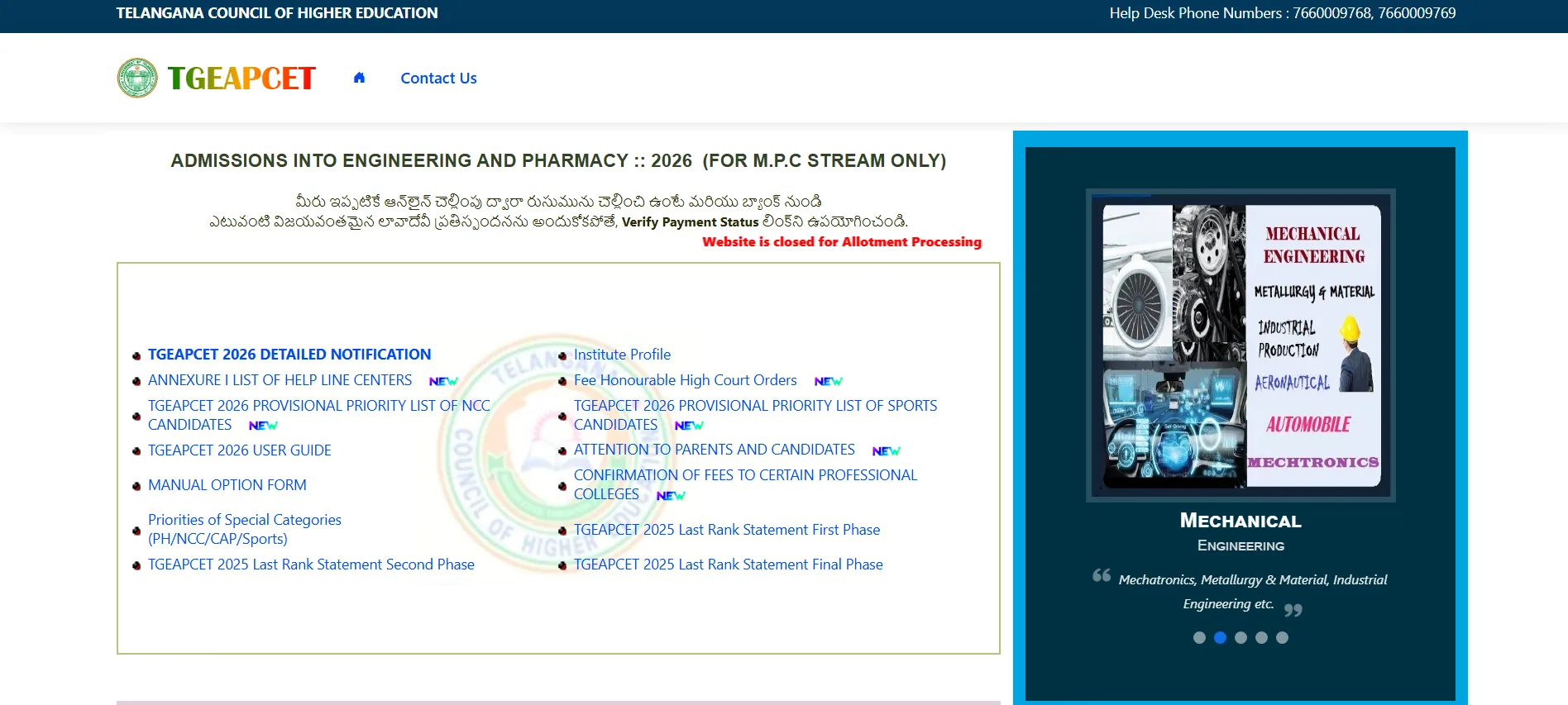Open the Manual Option Form link

(227, 485)
